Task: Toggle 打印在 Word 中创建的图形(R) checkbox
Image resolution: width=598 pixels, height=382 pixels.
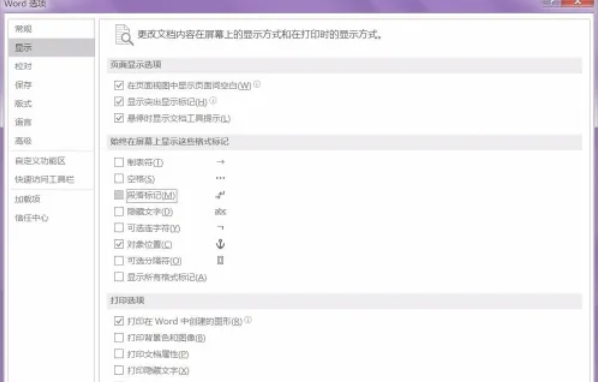Action: tap(119, 321)
